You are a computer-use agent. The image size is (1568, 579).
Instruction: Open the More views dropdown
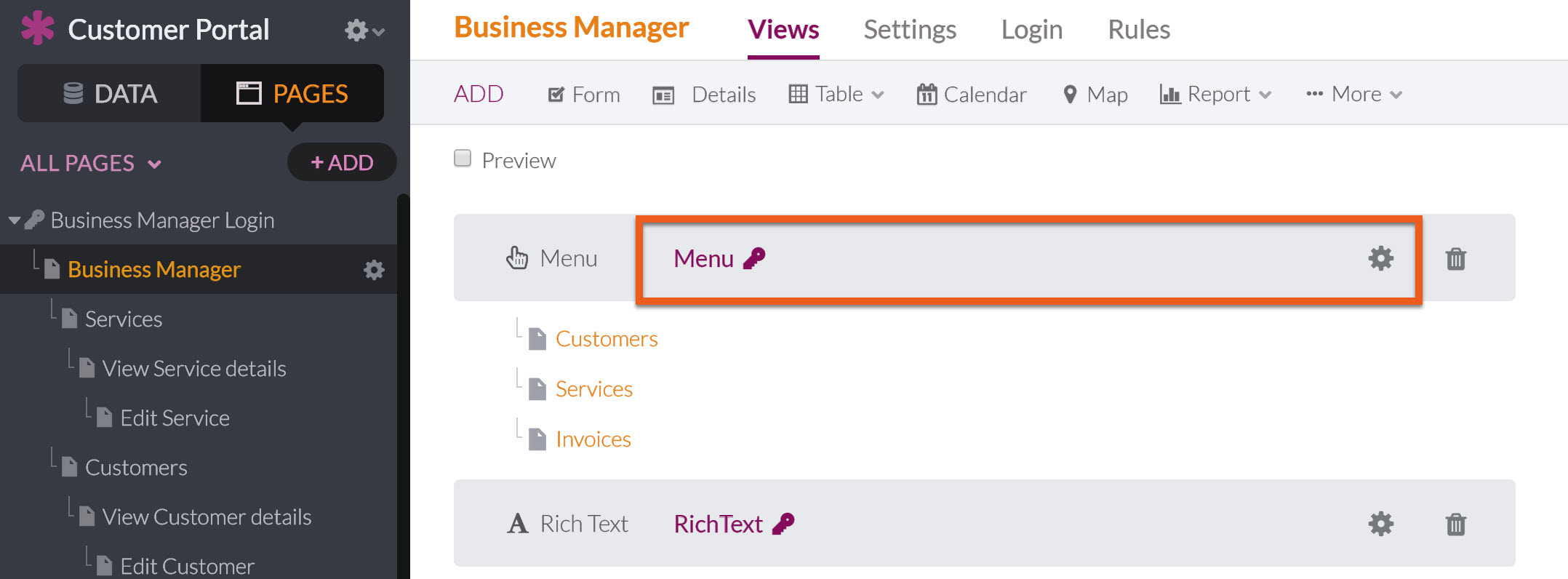1353,95
